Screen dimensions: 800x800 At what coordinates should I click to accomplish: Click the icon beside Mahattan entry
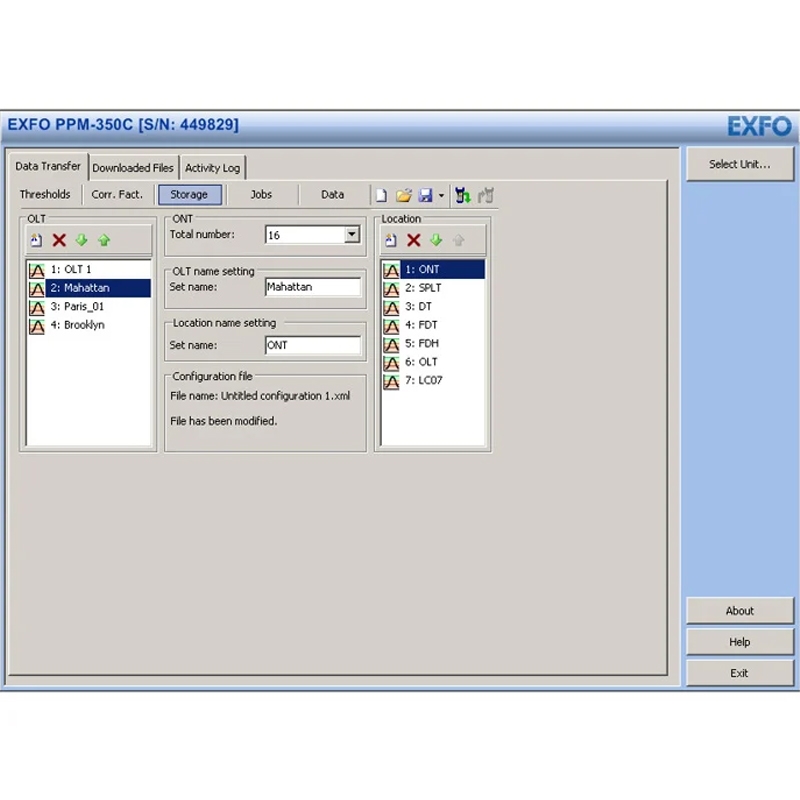click(x=37, y=288)
